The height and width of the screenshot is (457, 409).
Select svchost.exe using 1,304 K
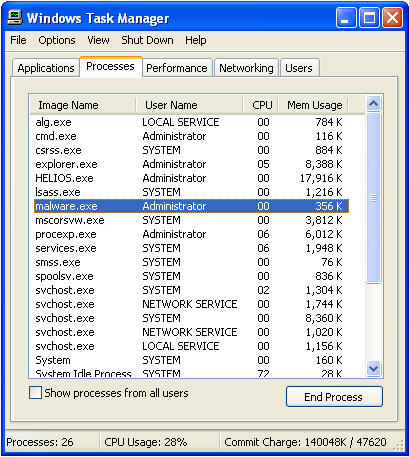[x=191, y=290]
